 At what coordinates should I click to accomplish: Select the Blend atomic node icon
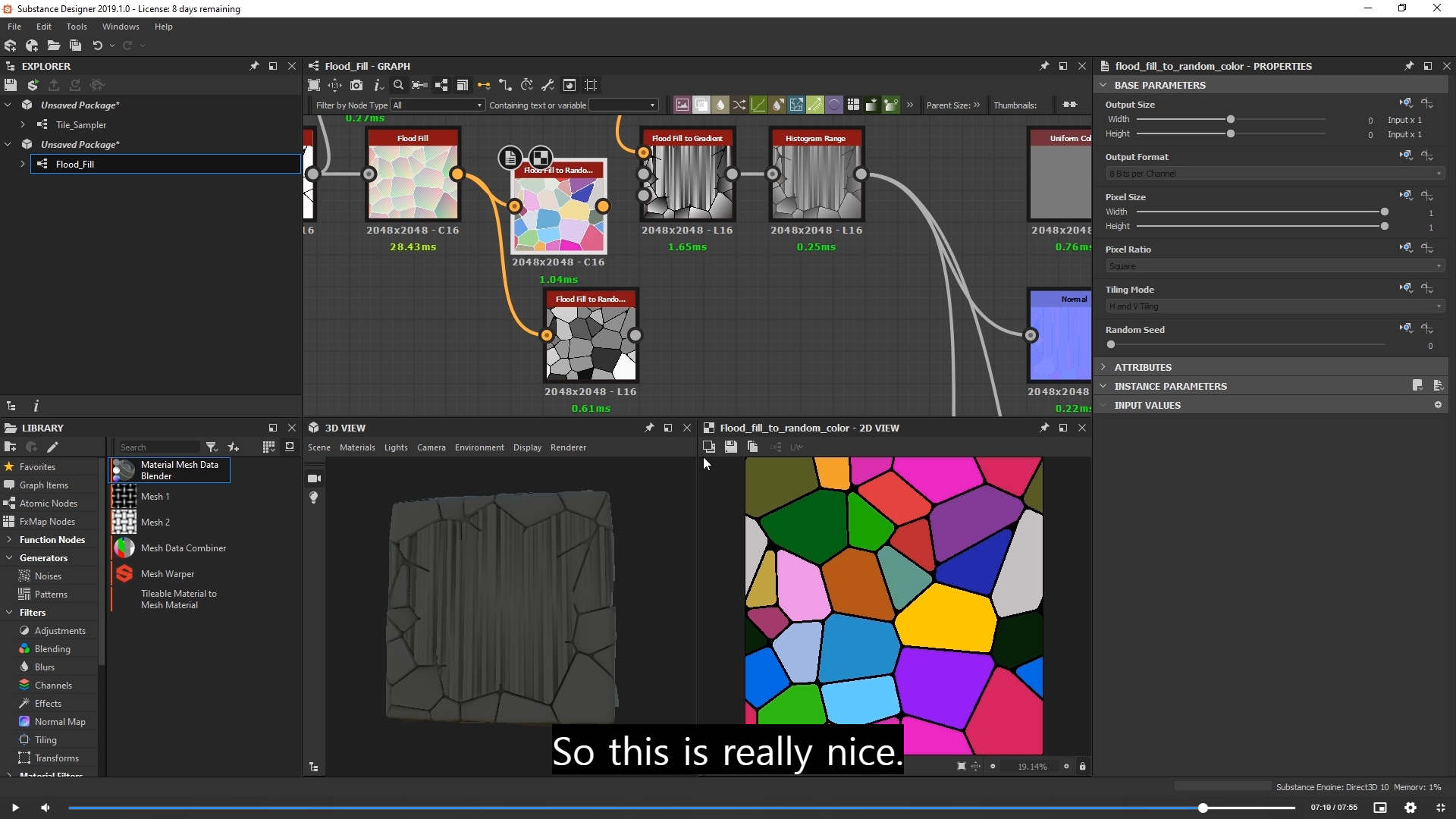[701, 105]
